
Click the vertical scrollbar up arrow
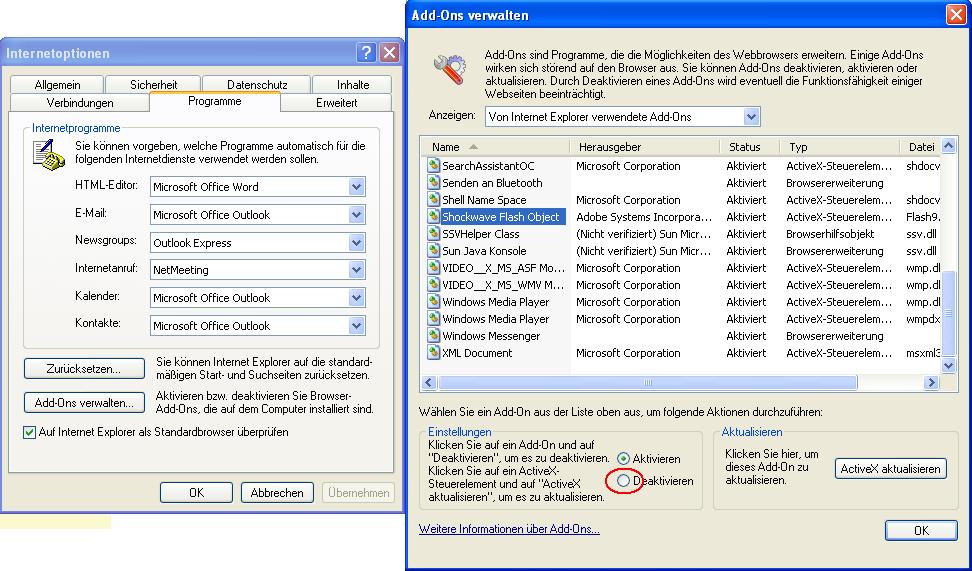pyautogui.click(x=948, y=146)
